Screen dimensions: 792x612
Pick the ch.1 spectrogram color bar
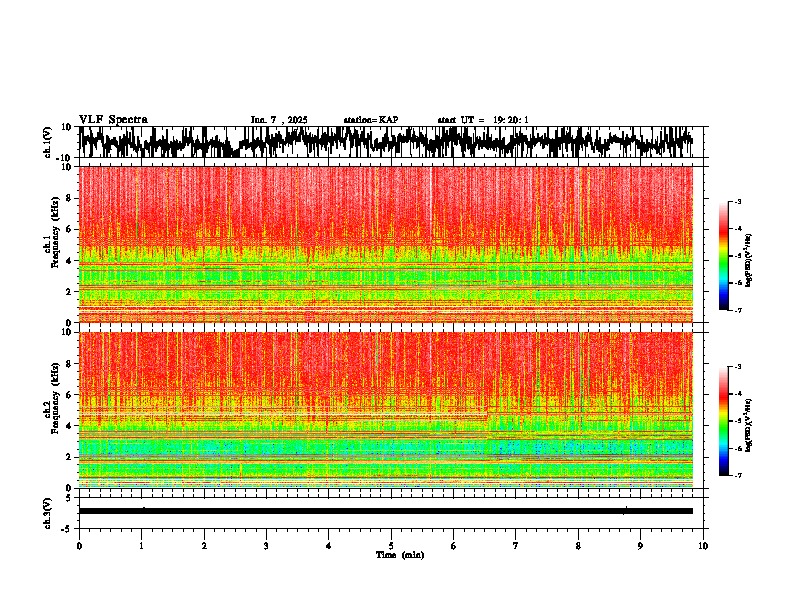pos(723,256)
